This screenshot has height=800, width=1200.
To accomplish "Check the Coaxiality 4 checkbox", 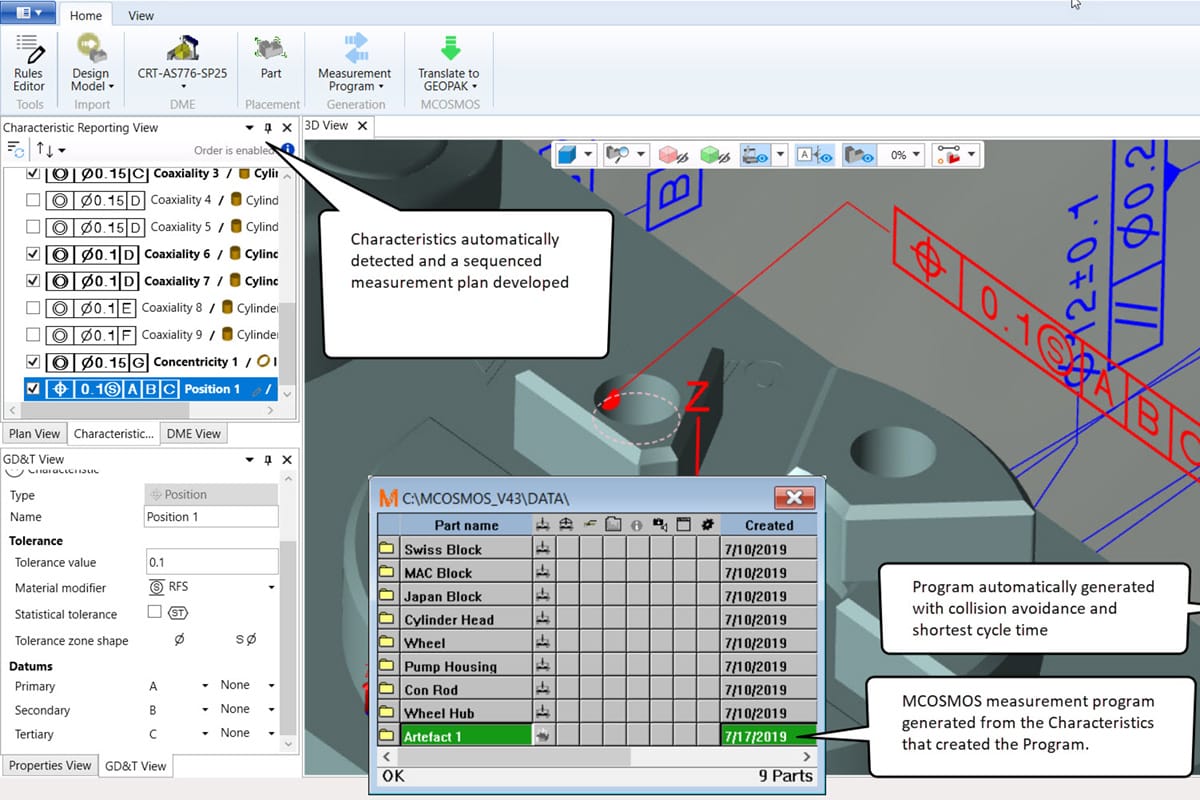I will (x=33, y=200).
